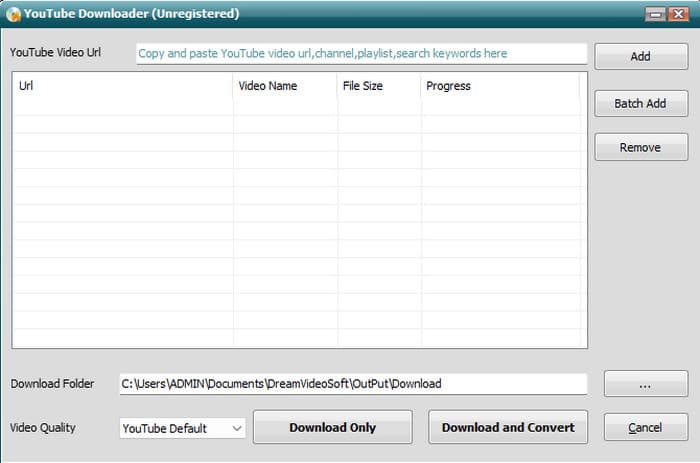Sort list by the Url column header
700x463 pixels.
pyautogui.click(x=122, y=86)
